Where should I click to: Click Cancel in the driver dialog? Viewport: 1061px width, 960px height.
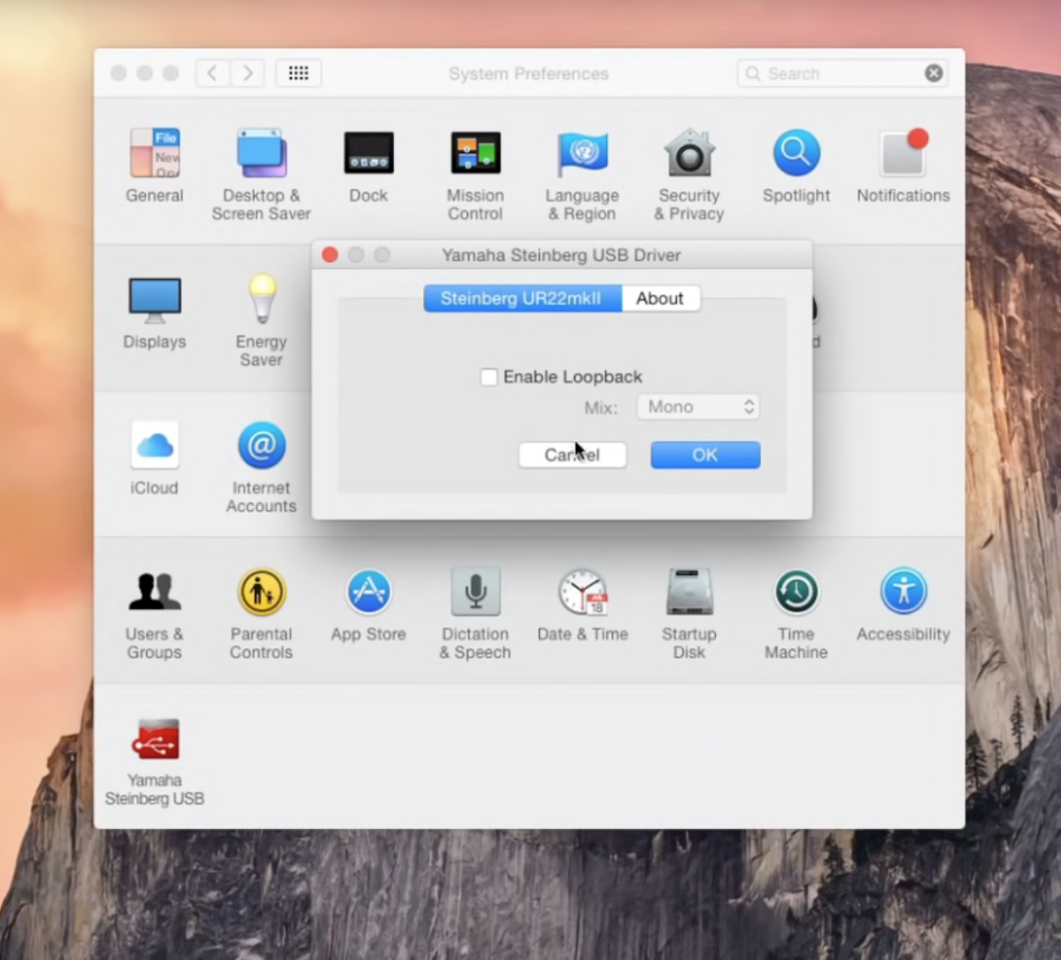[x=572, y=455]
